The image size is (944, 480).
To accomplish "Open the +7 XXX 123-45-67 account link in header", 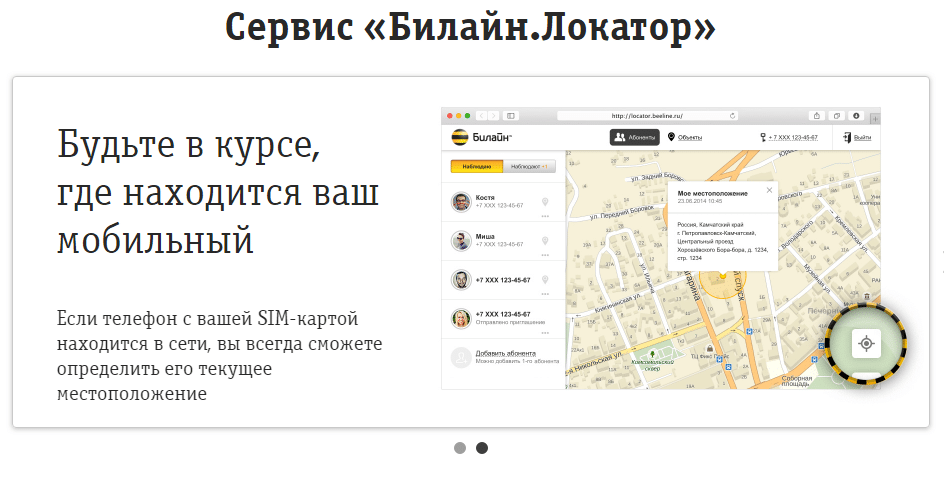I will point(793,138).
